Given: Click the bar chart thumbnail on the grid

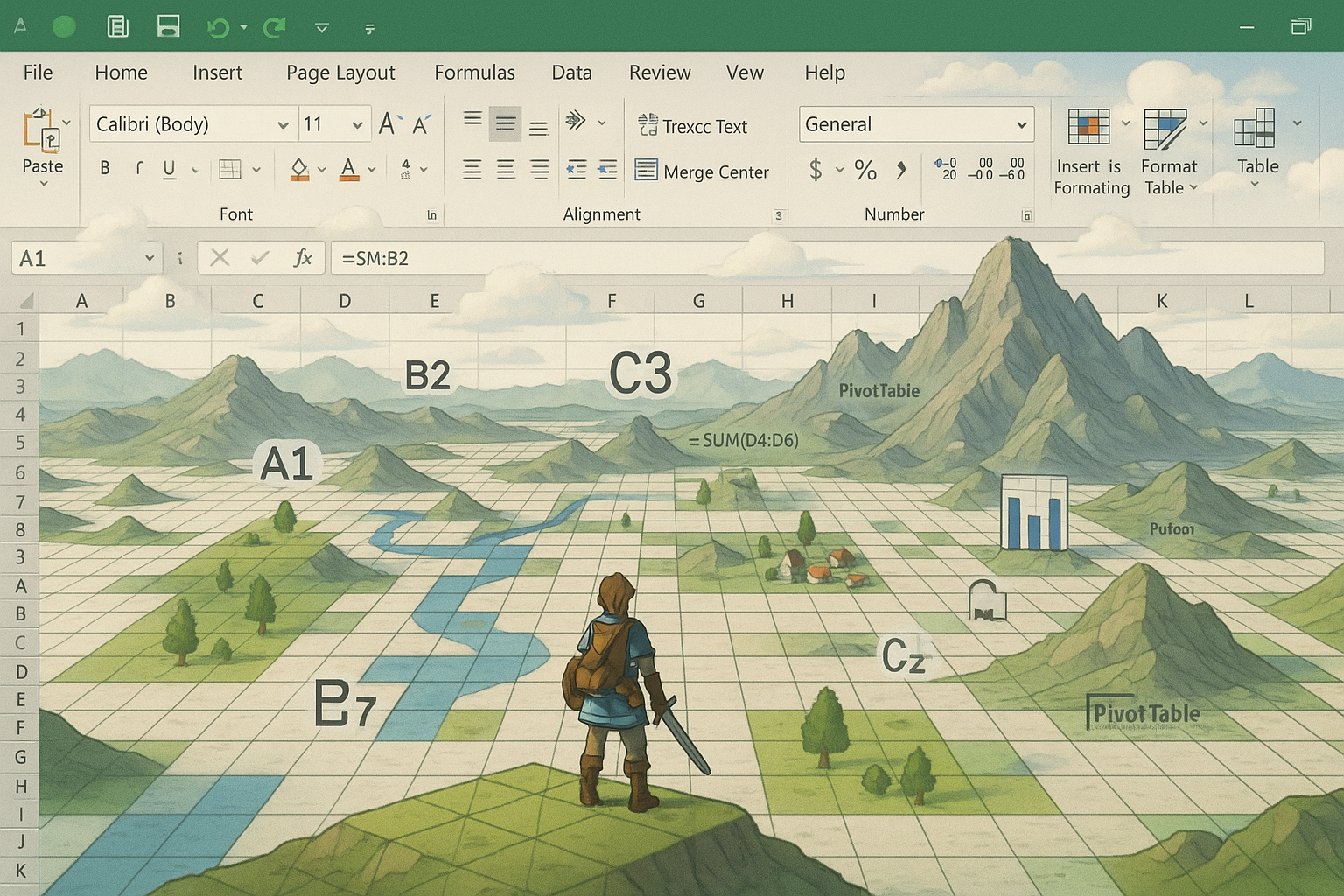Looking at the screenshot, I should click(x=1034, y=513).
